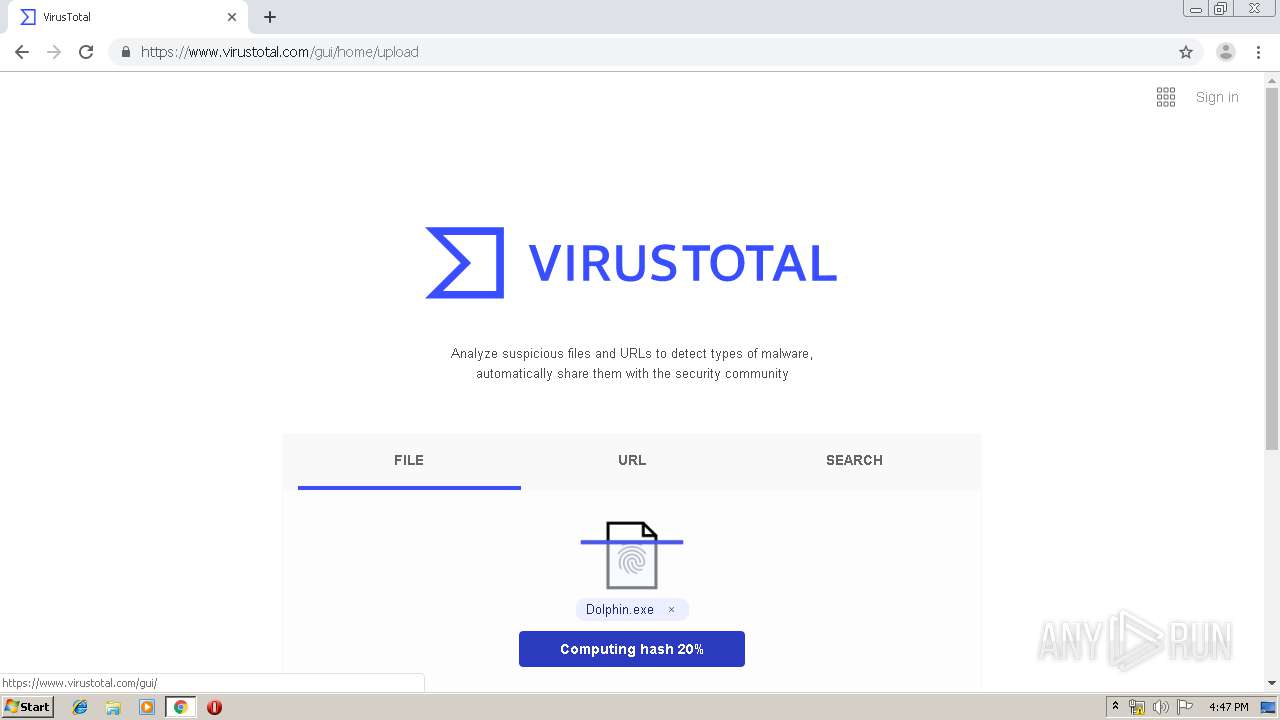Open the Windows Start menu
Screen dimensions: 1280x720
coord(28,707)
